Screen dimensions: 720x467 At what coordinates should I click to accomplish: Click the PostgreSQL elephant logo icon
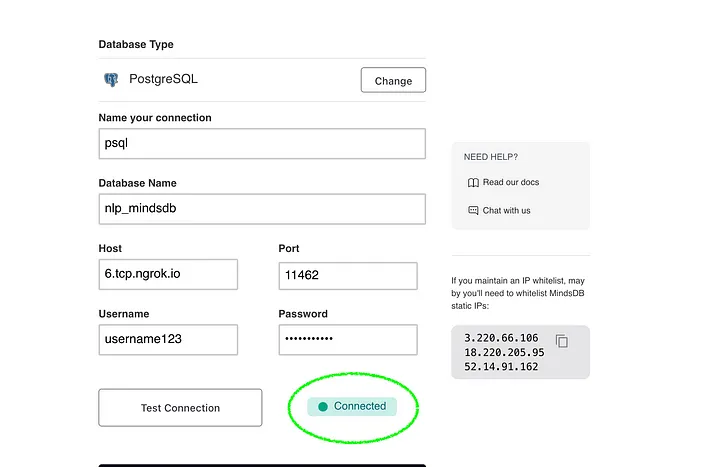tap(110, 80)
